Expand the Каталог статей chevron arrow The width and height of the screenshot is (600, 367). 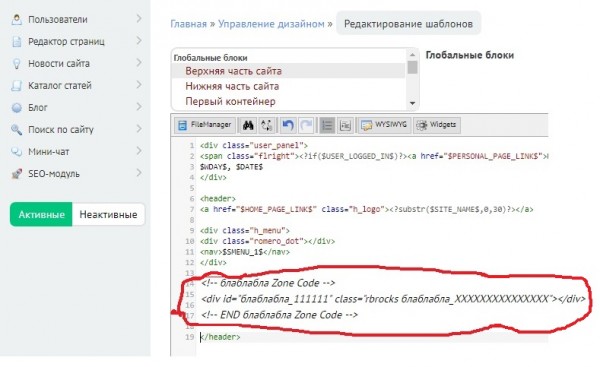click(139, 85)
